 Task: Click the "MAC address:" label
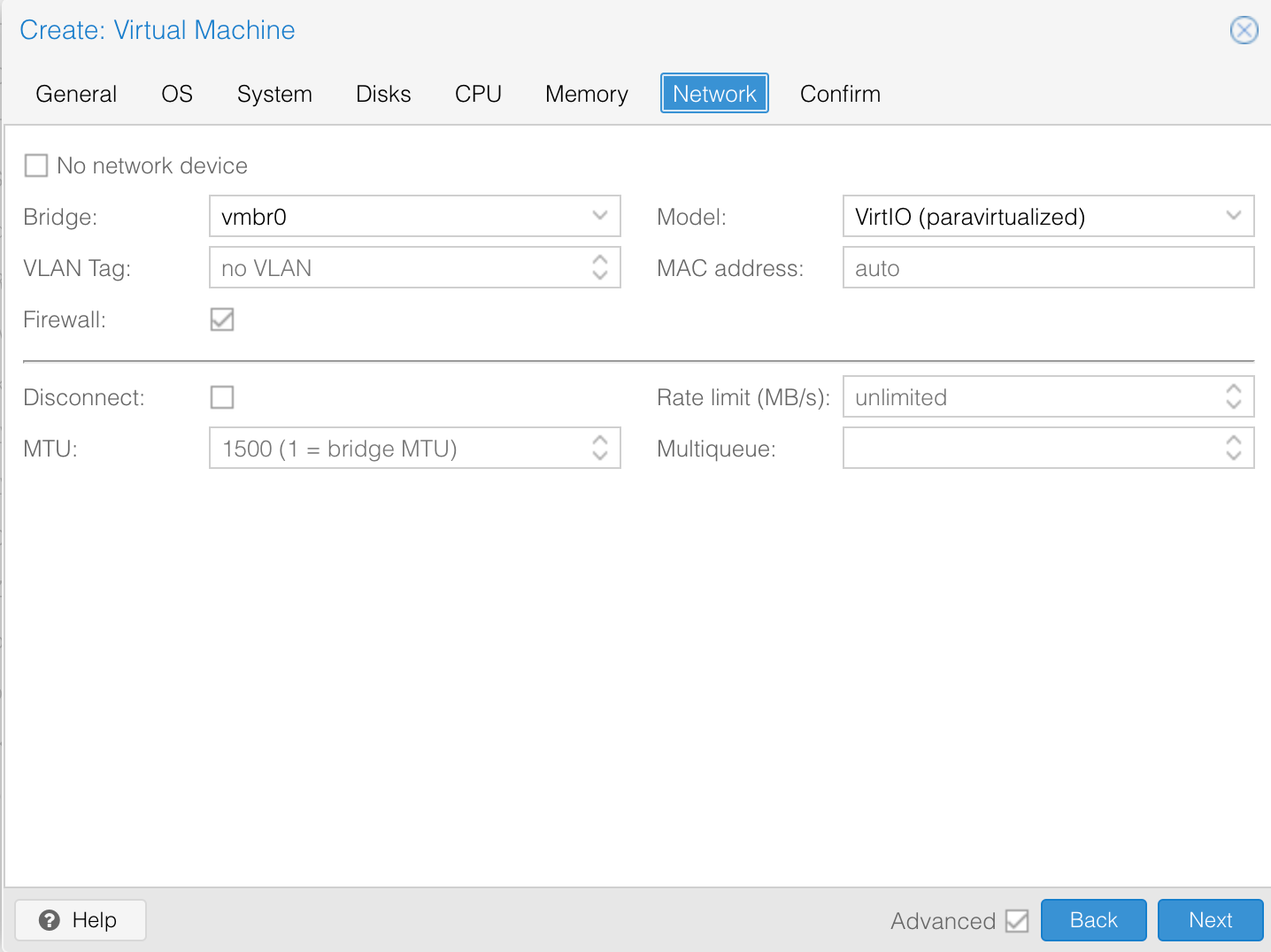[730, 268]
